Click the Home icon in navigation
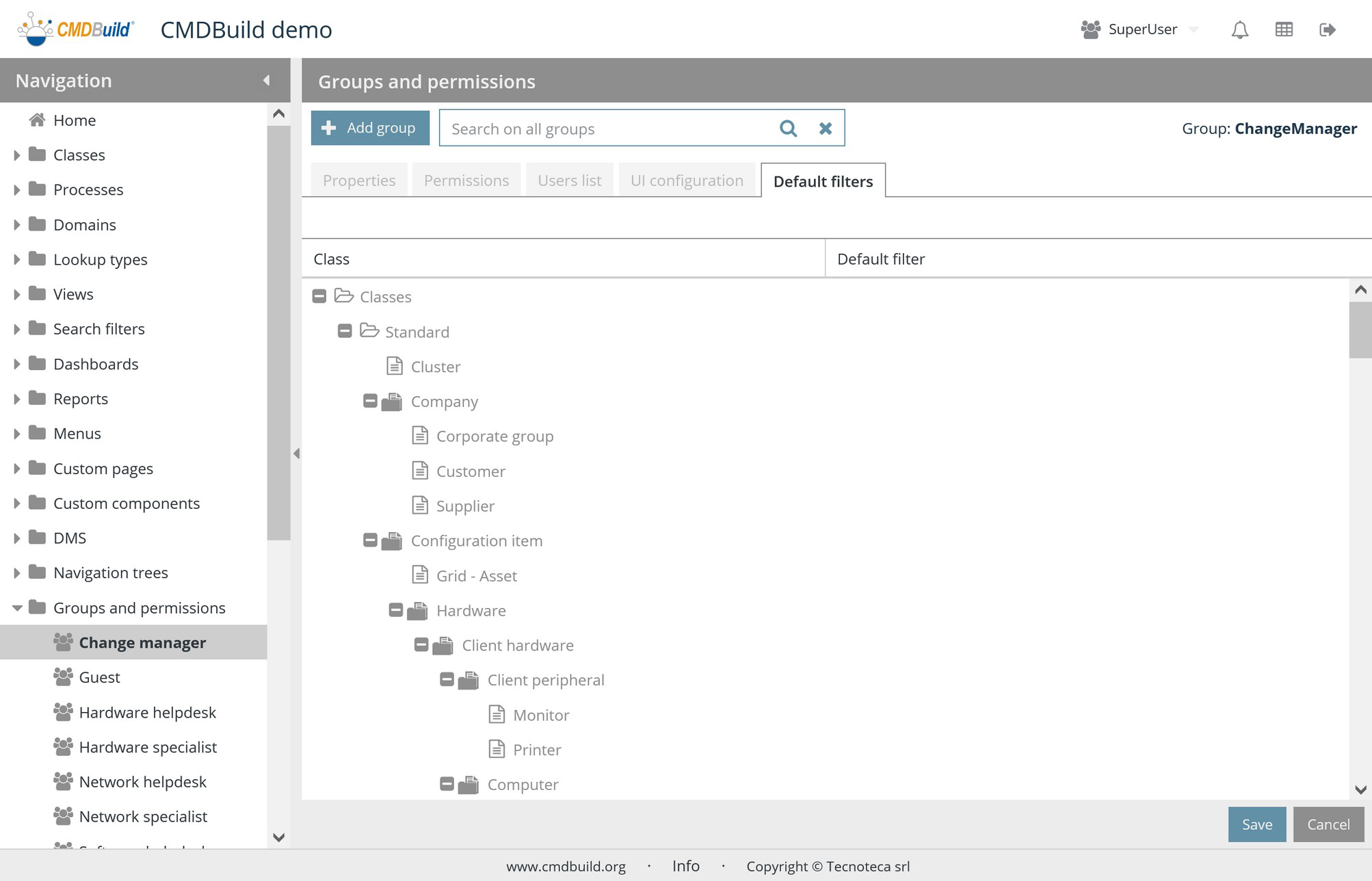The image size is (1372, 881). [37, 120]
